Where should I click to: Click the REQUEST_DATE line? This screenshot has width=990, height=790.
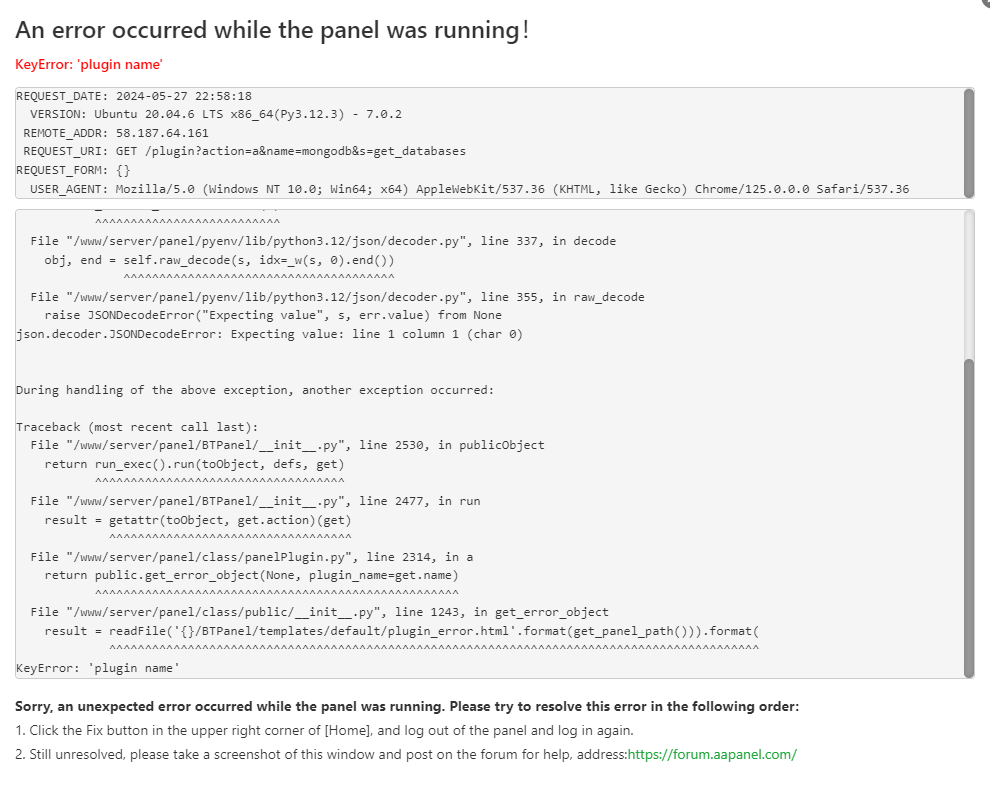click(x=134, y=97)
